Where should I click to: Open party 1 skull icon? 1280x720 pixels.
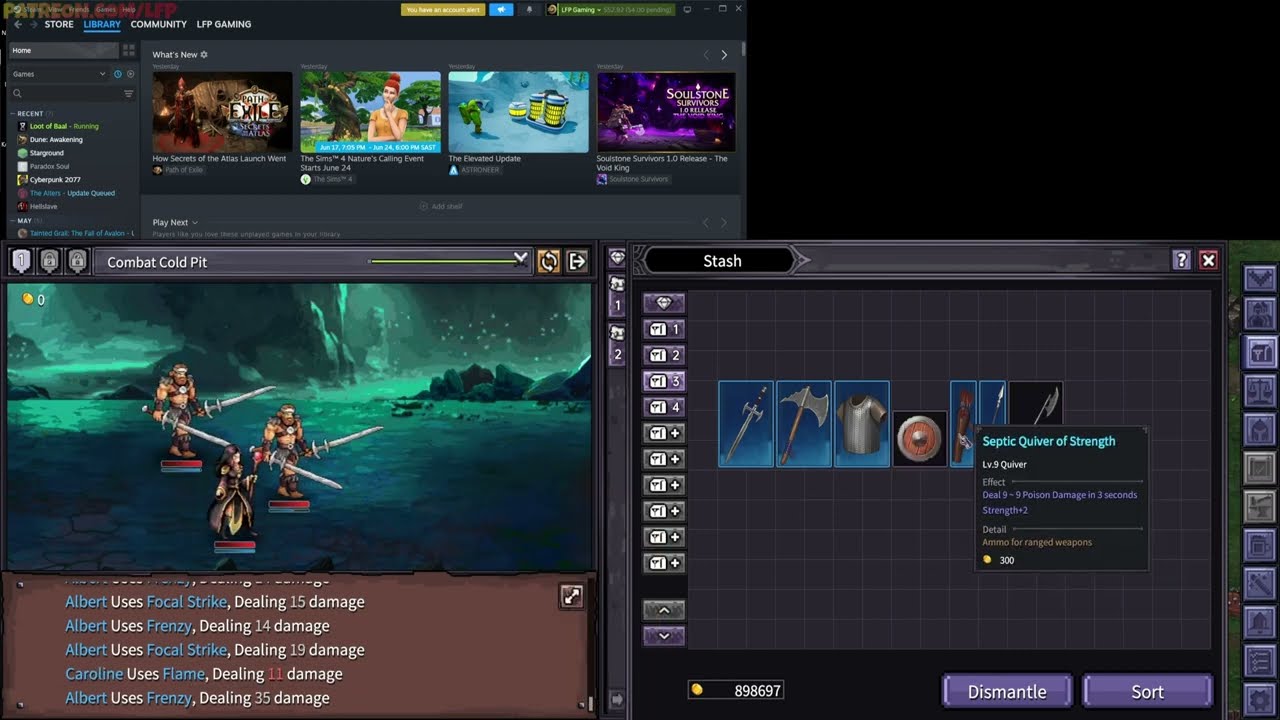pyautogui.click(x=617, y=297)
